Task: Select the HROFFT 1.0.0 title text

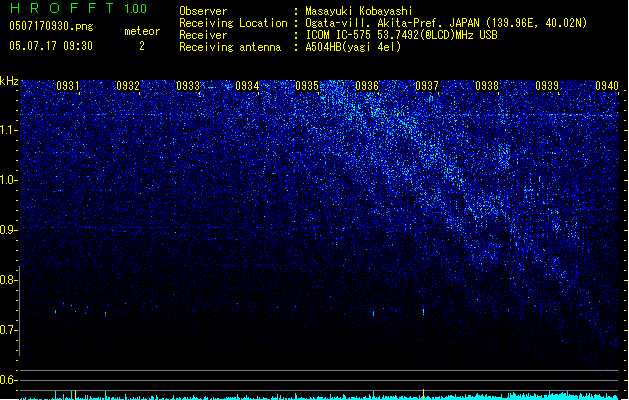Action: point(78,8)
